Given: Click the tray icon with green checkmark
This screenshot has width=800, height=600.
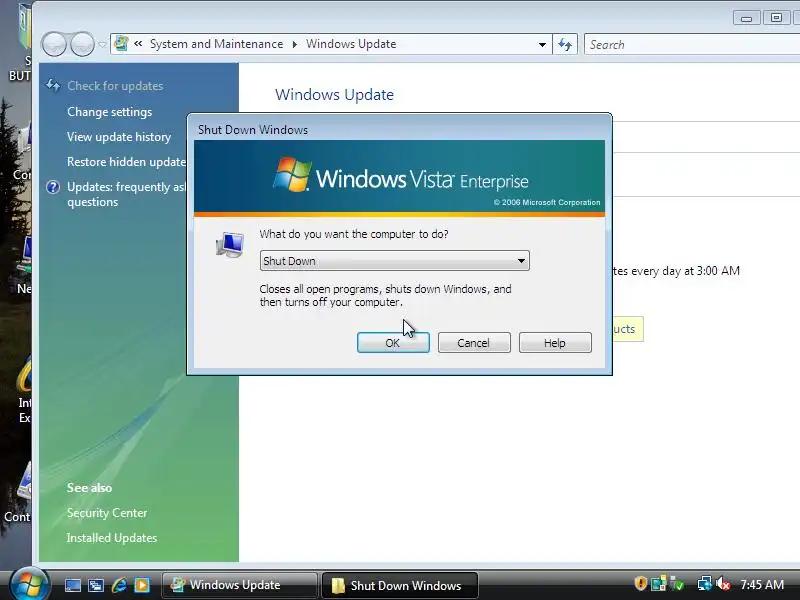Looking at the screenshot, I should tap(677, 583).
